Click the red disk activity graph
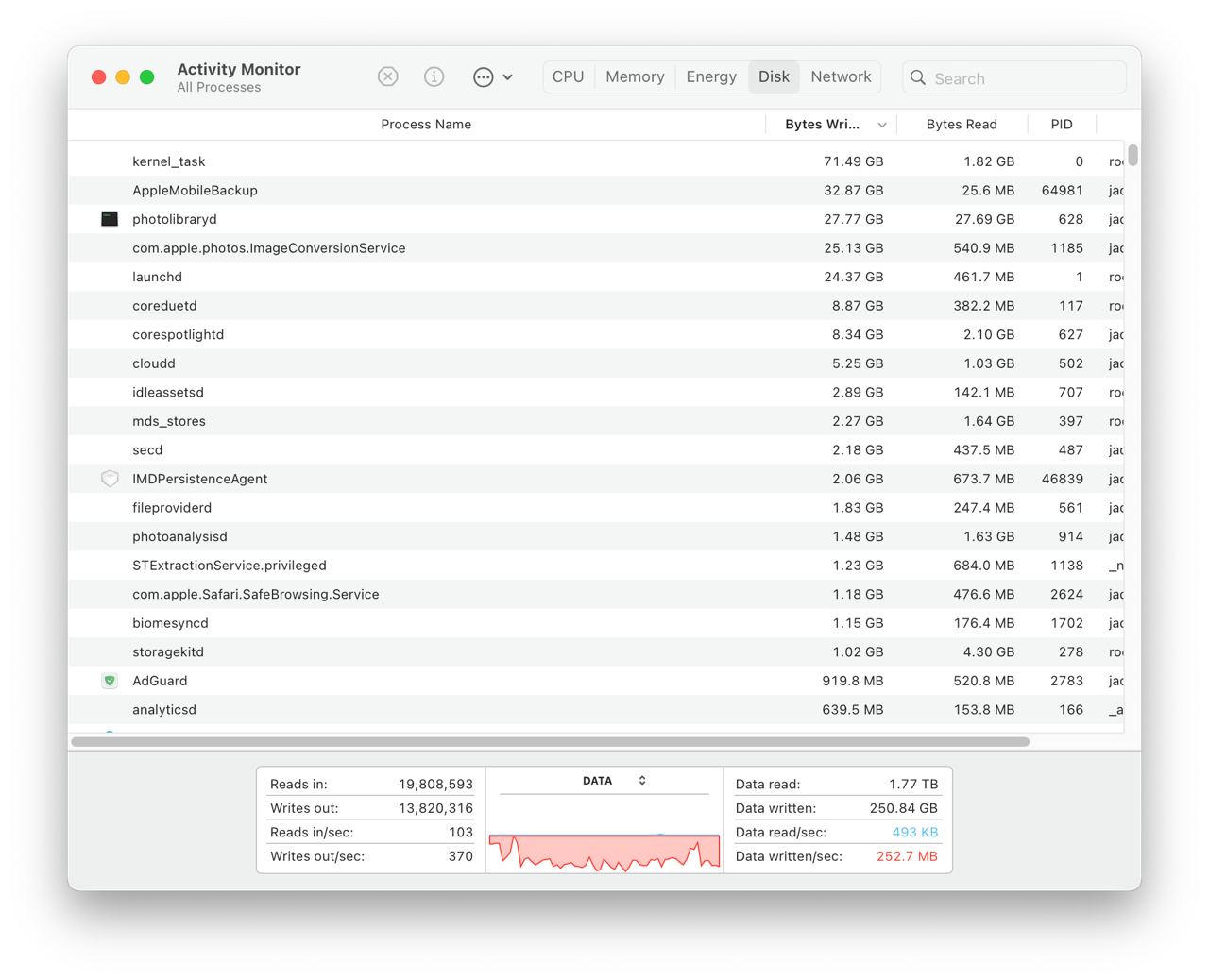This screenshot has width=1209, height=980. tap(604, 852)
